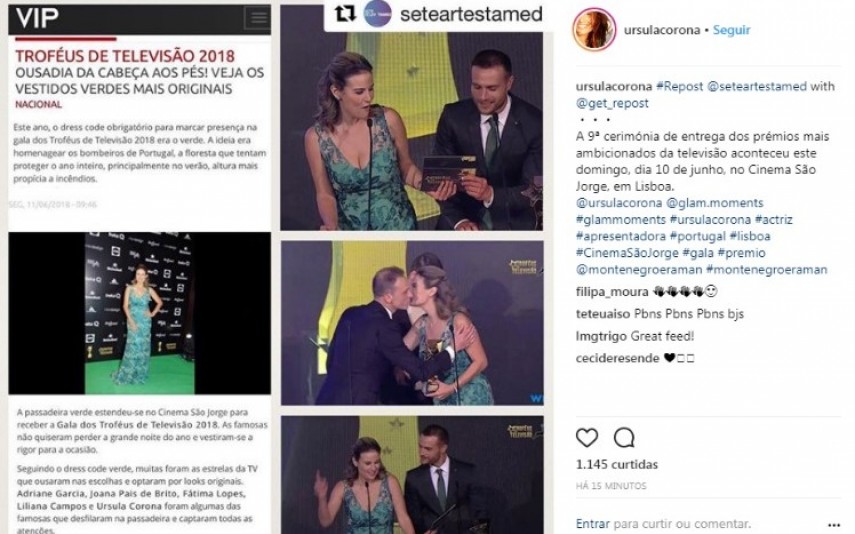Viewport: 855px width, 534px height.
Task: Click the repost arrows icon
Action: (344, 14)
